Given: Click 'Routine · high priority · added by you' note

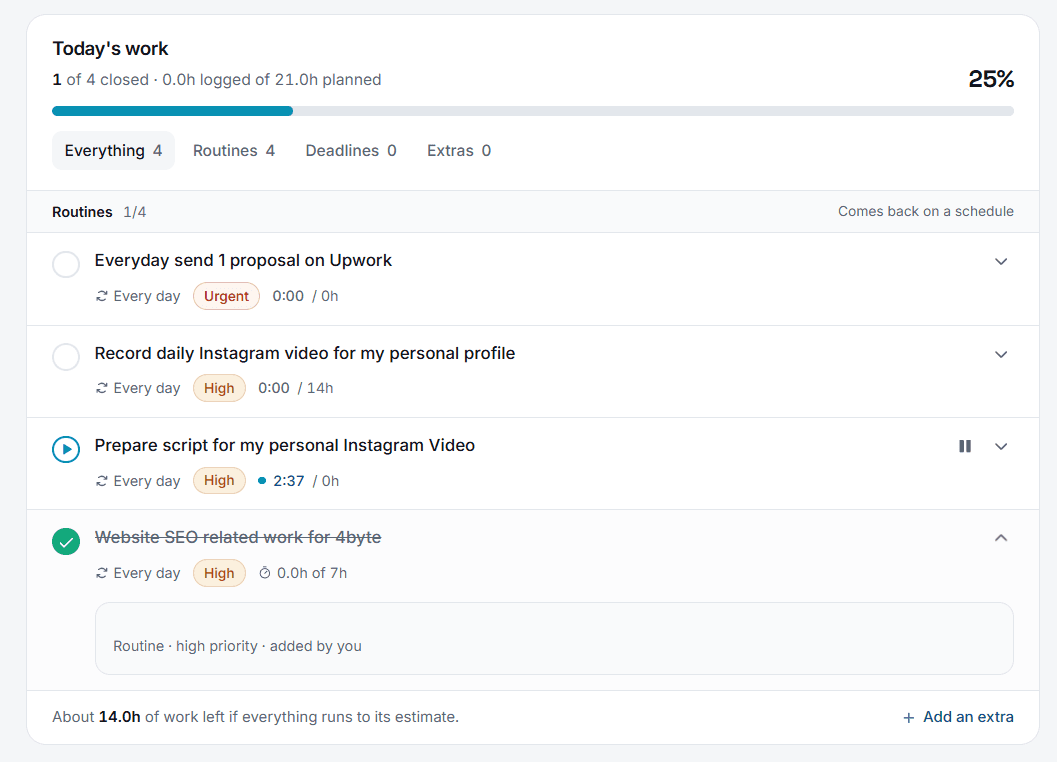Looking at the screenshot, I should 237,646.
